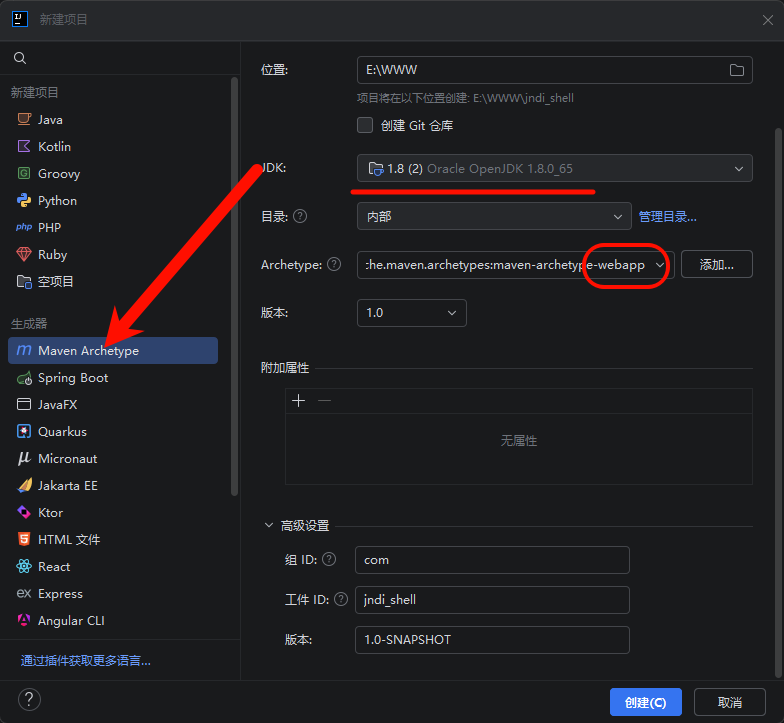Open the 目录 catalog dropdown

pyautogui.click(x=494, y=216)
